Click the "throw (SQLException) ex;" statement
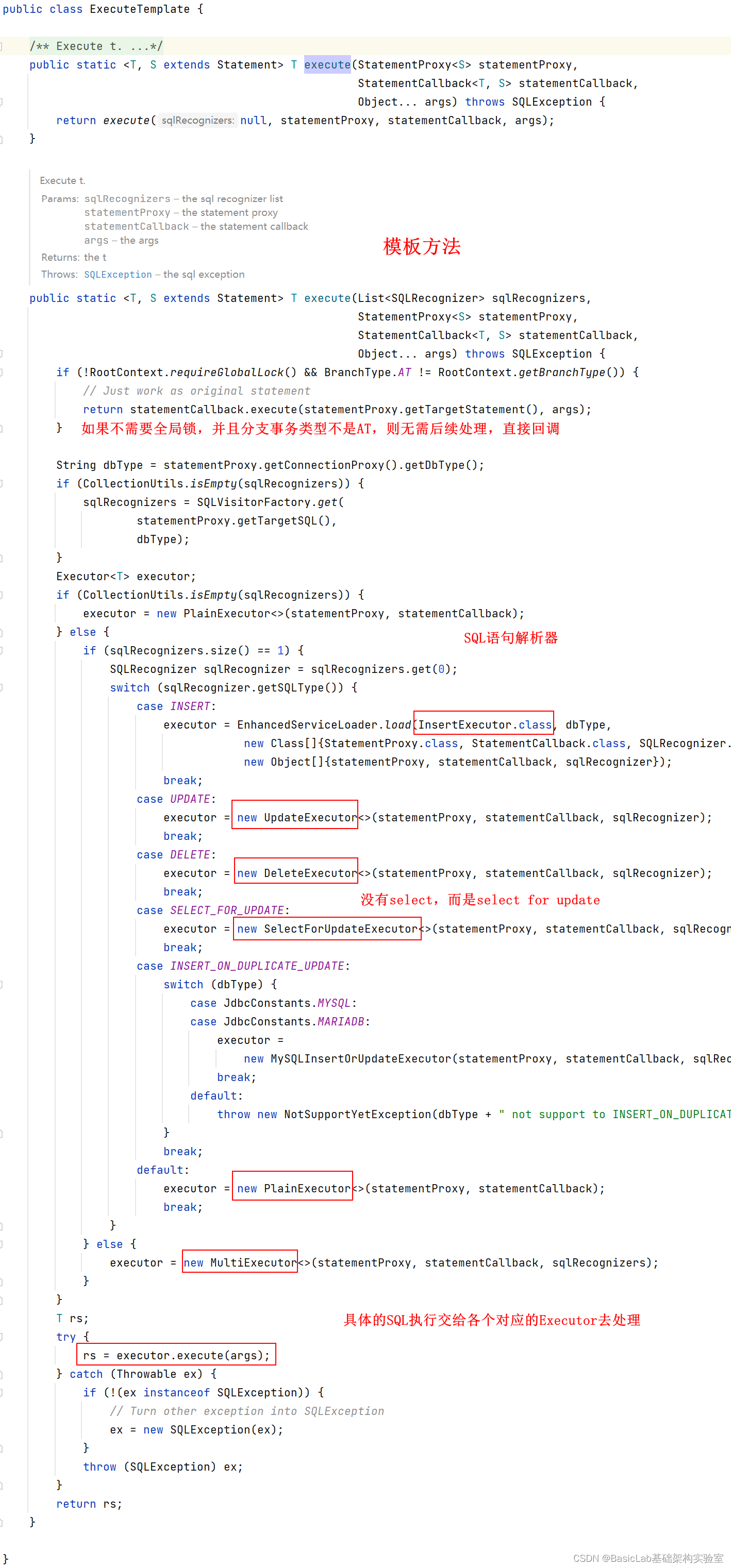 (163, 1467)
